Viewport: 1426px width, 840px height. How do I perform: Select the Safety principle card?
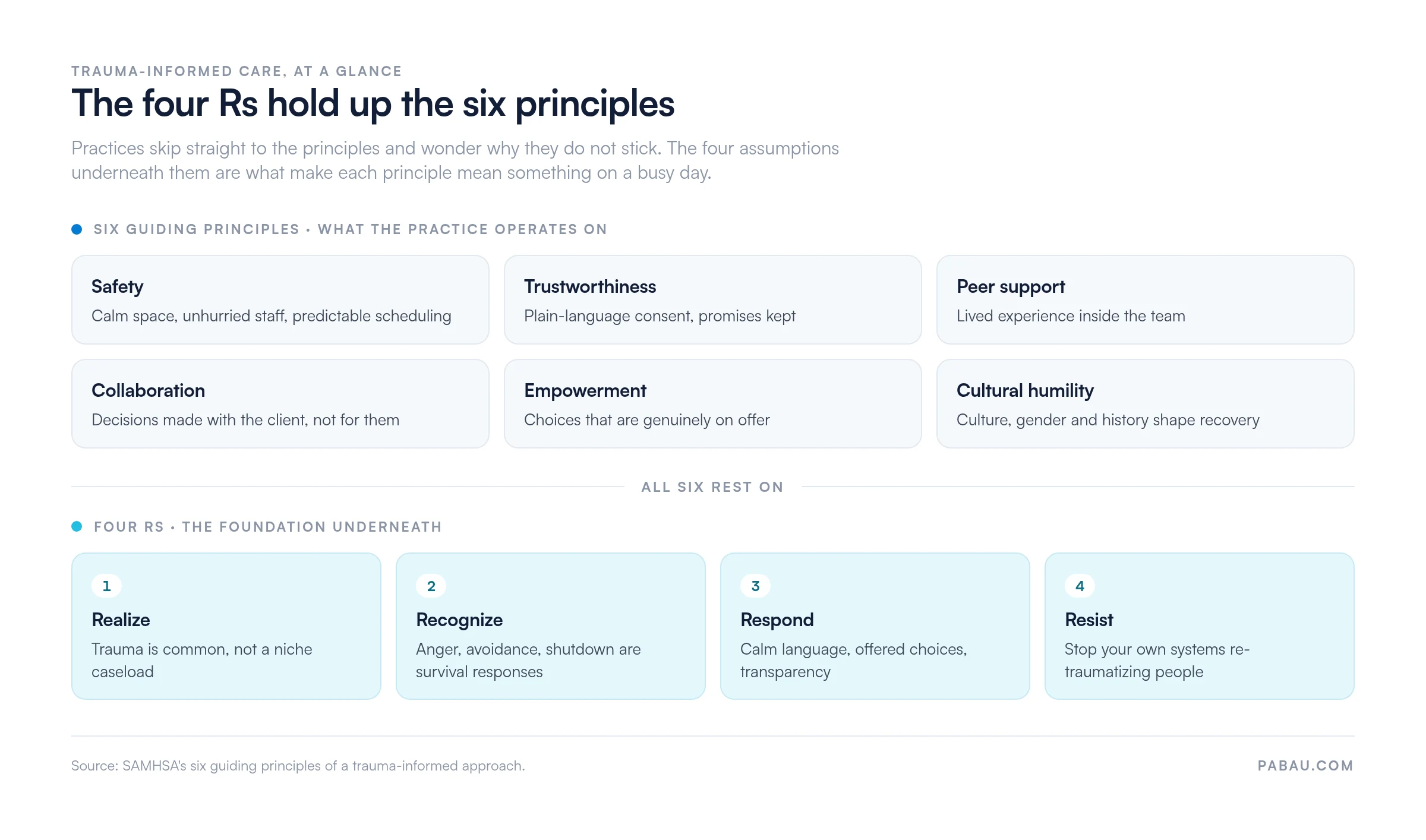point(280,300)
